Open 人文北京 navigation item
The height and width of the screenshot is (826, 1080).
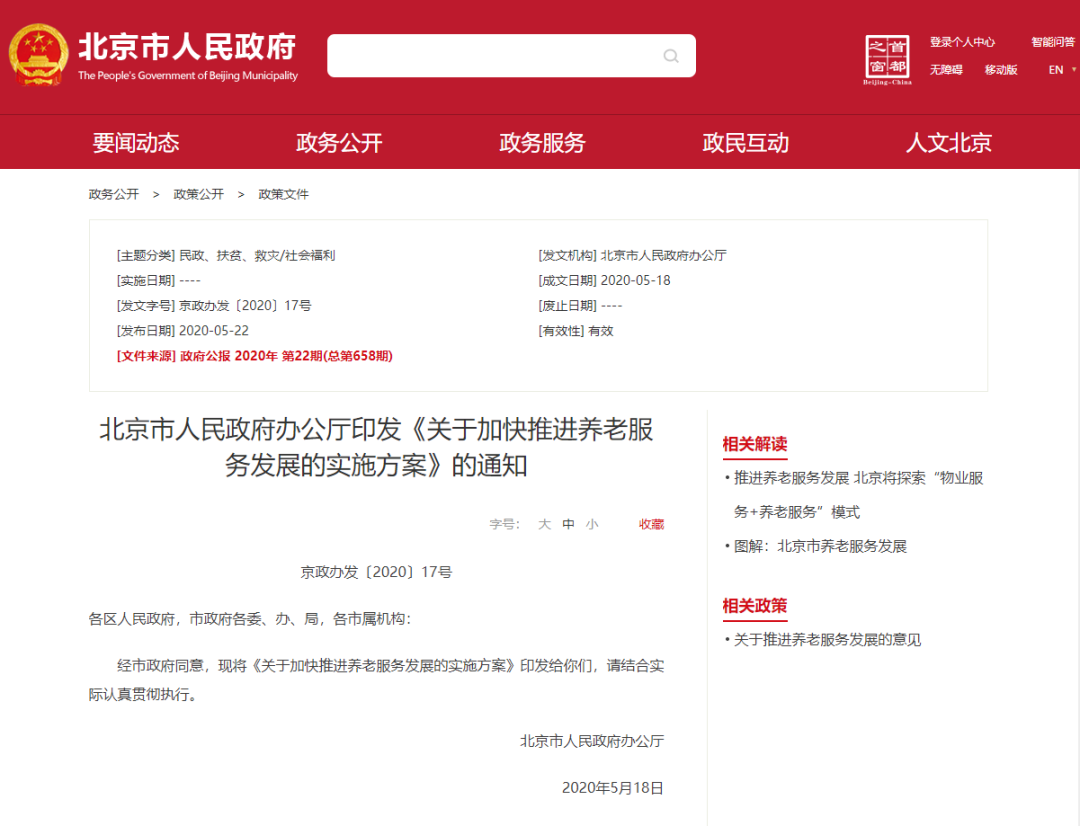(x=948, y=143)
